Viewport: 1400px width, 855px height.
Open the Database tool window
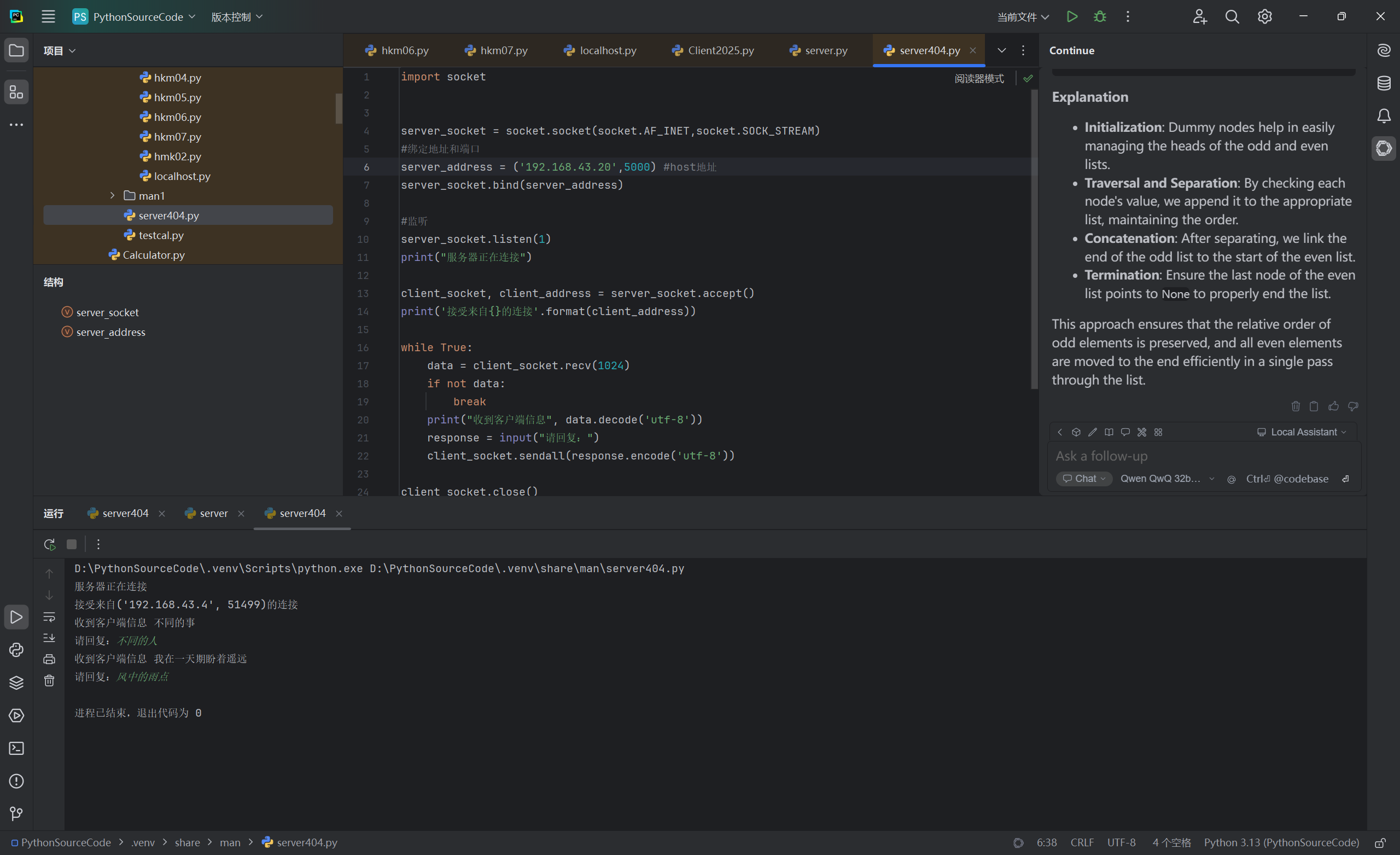[x=1384, y=83]
